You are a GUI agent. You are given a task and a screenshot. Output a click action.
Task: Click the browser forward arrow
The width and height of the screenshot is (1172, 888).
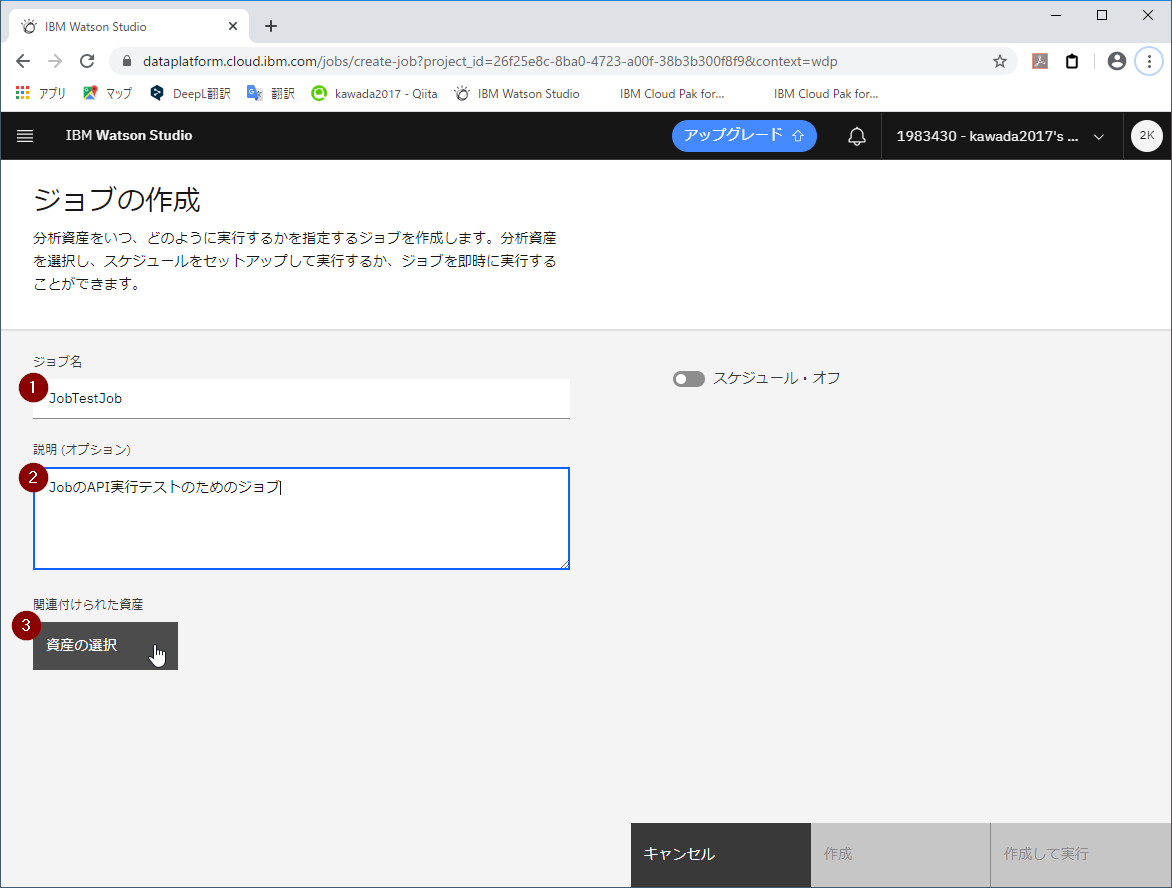(55, 61)
